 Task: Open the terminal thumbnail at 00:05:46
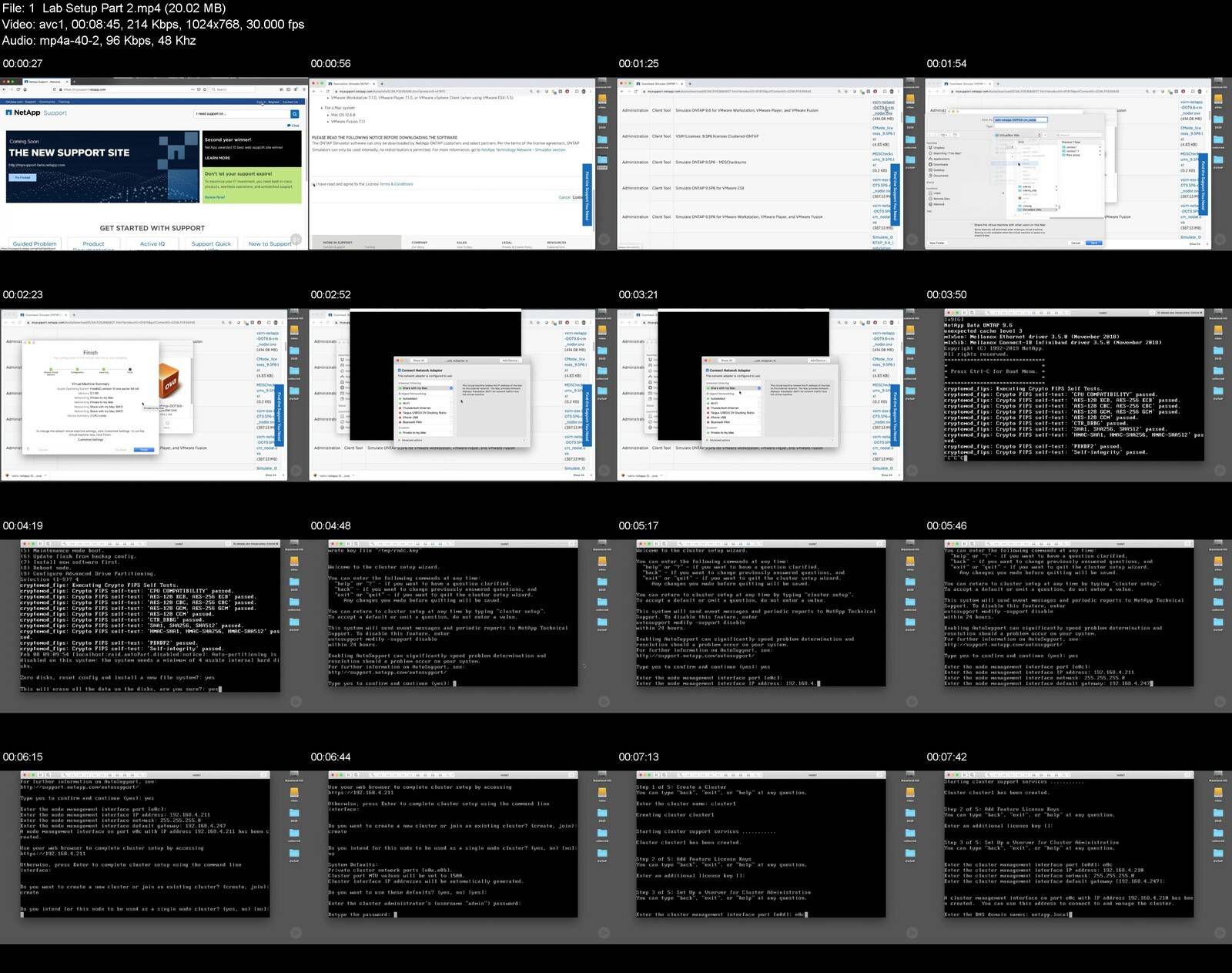(x=1077, y=626)
